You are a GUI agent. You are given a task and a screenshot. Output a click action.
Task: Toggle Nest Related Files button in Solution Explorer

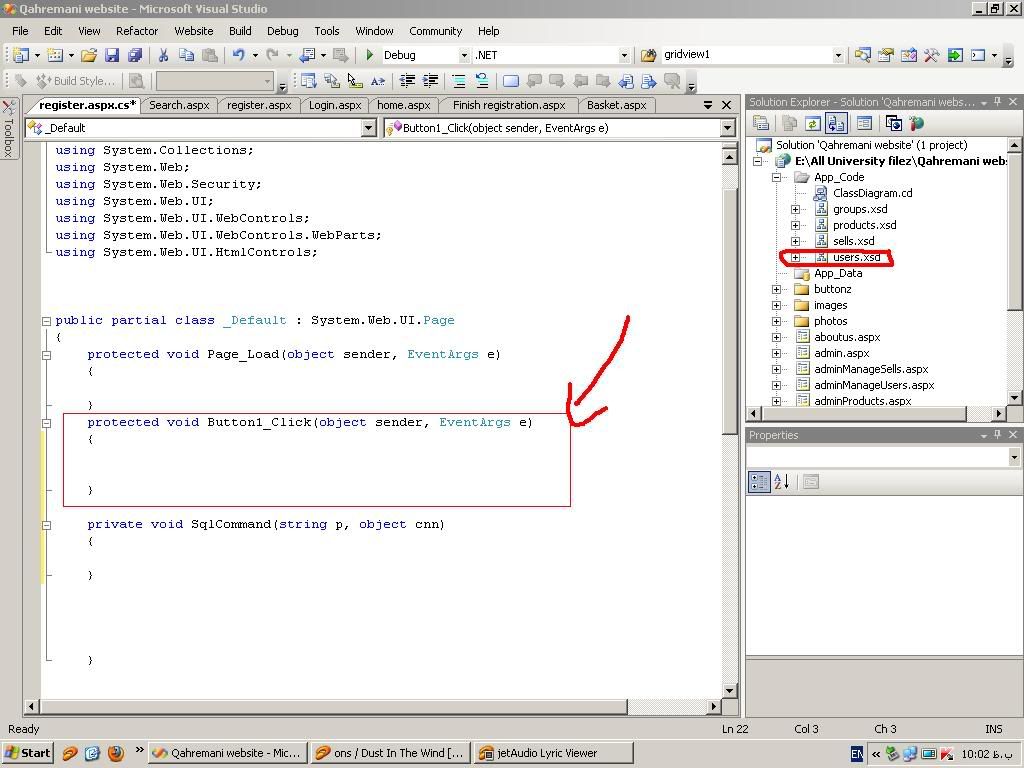[x=836, y=123]
